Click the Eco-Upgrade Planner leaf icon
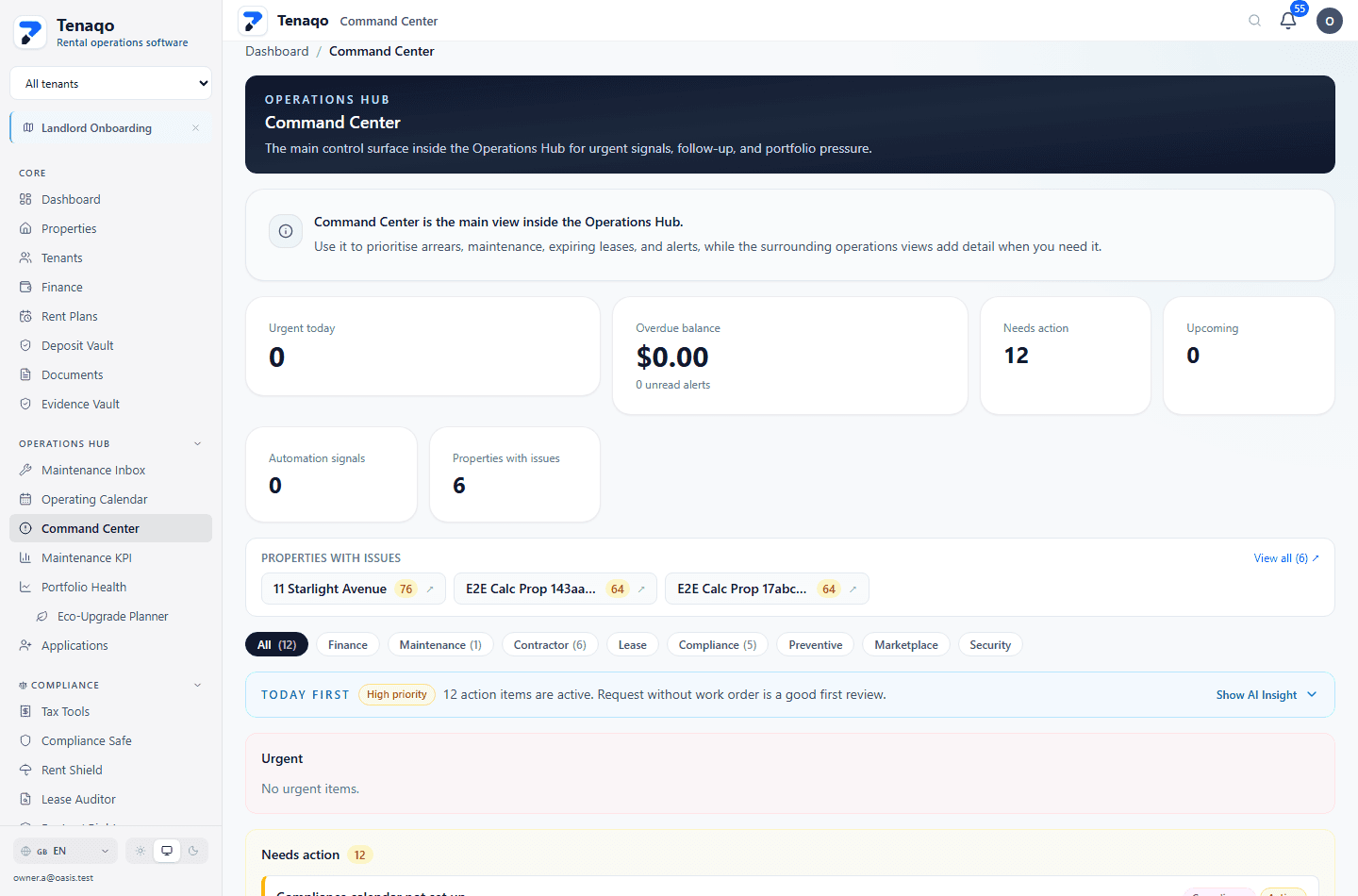Screen dimensions: 1358x896 coord(41,616)
